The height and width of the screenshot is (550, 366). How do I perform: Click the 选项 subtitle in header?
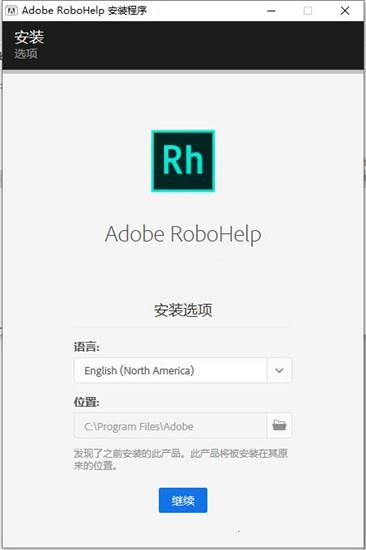pyautogui.click(x=26, y=54)
